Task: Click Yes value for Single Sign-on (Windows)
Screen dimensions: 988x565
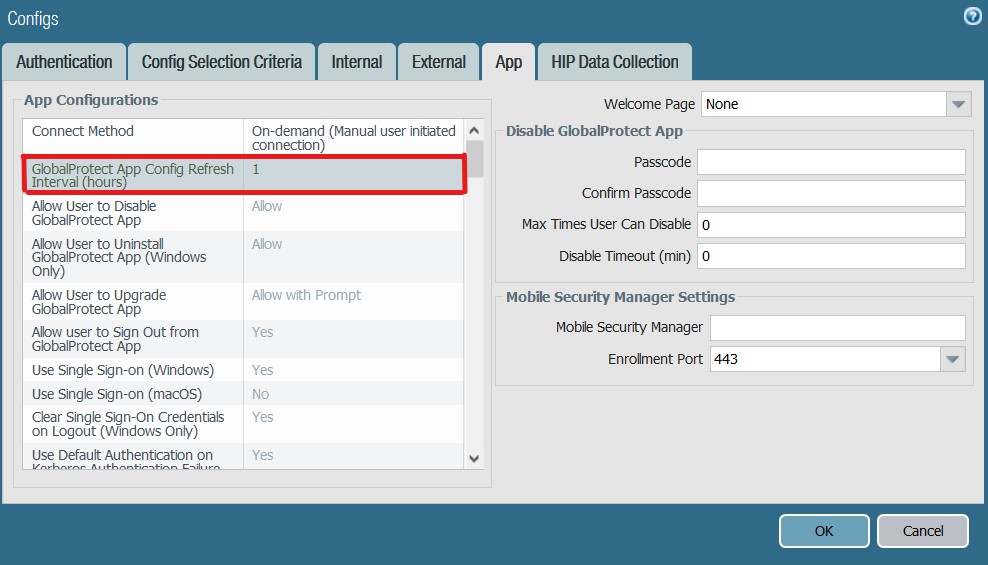Action: (262, 370)
